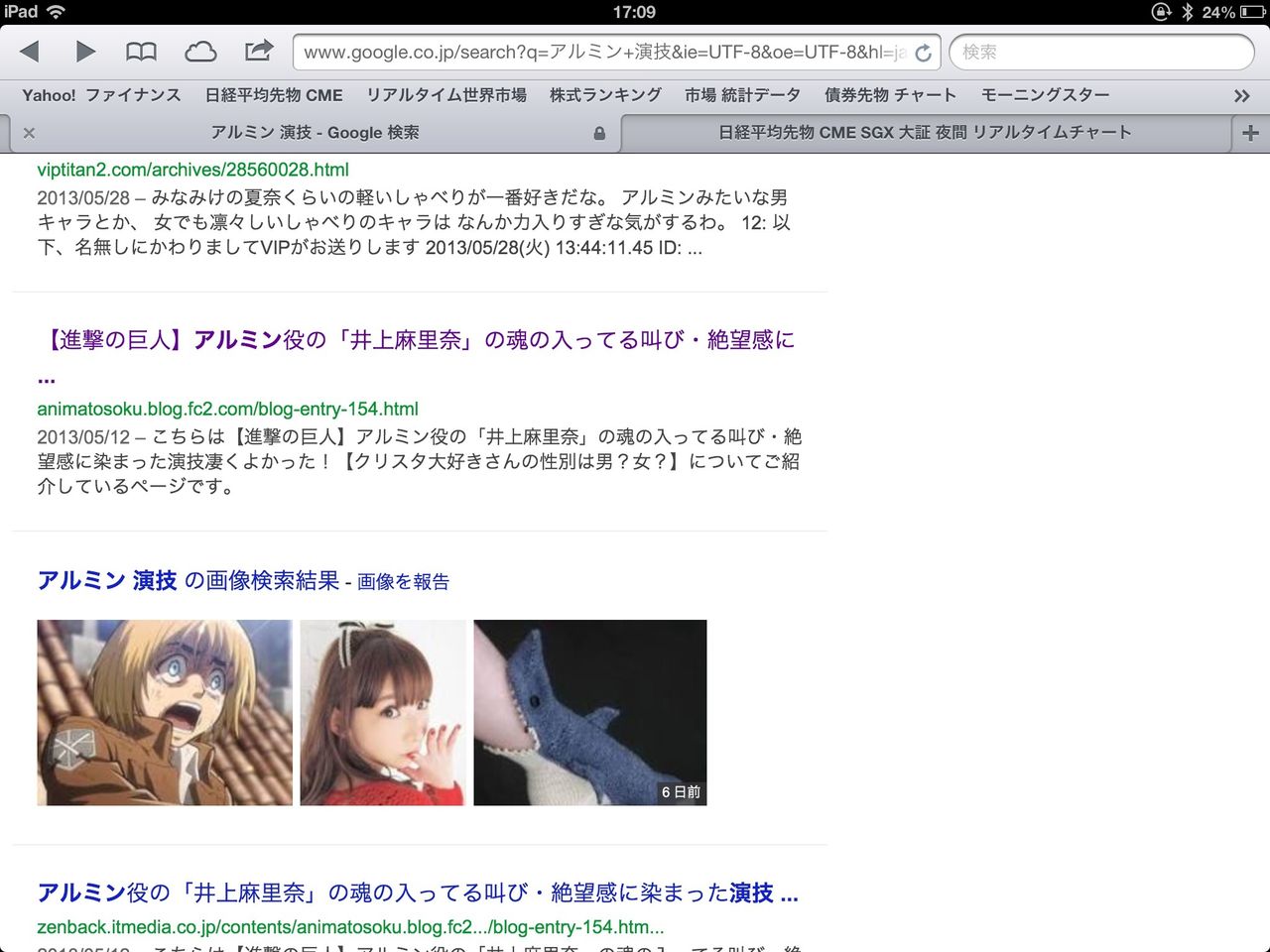Tap the lock icon on the active tab
Image resolution: width=1270 pixels, height=952 pixels.
(x=599, y=132)
